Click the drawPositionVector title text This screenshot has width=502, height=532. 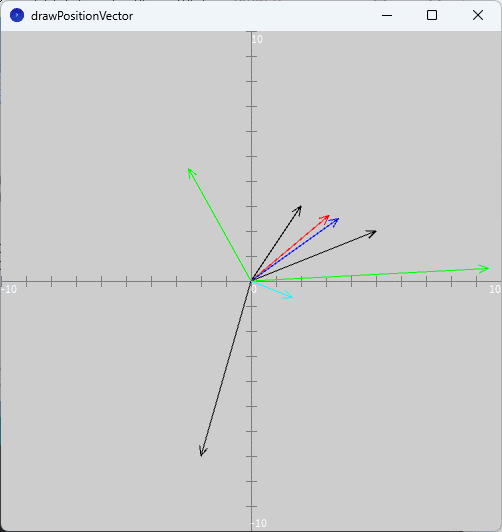(82, 16)
